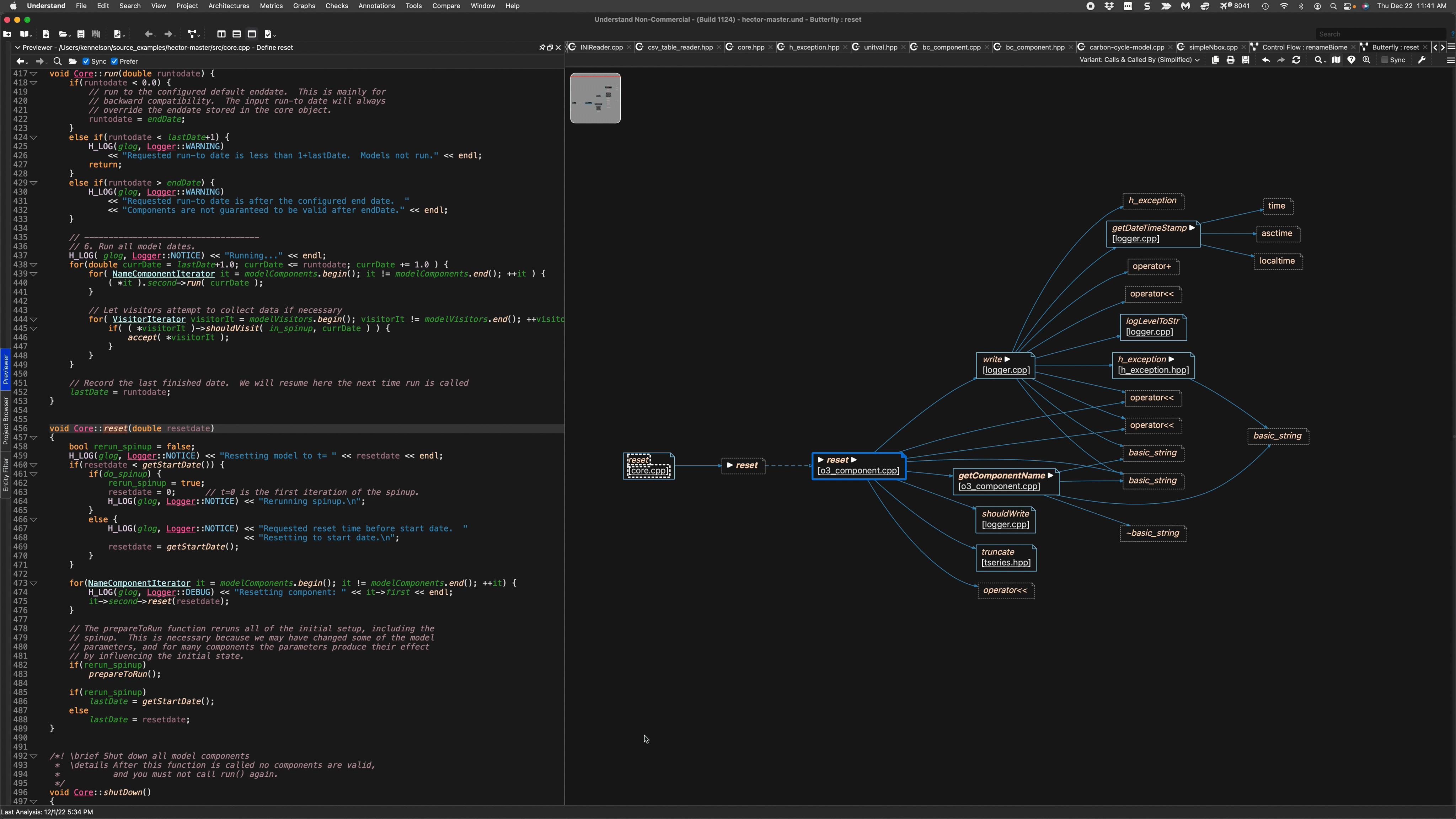Copy the graph to clipboard

1215,60
